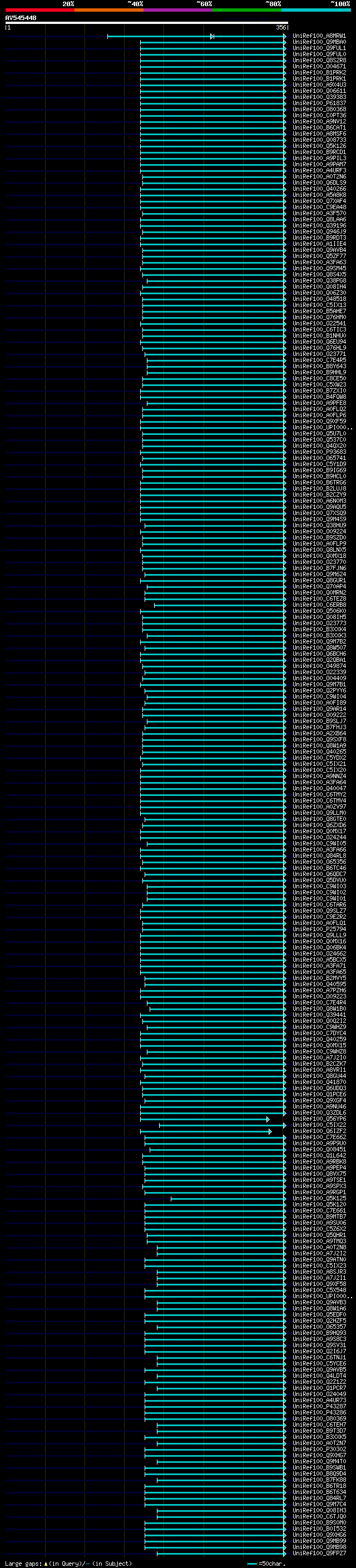Click hit label UniRef100_Q1L642
This screenshot has width=356, height=1568.
coord(319,1155)
